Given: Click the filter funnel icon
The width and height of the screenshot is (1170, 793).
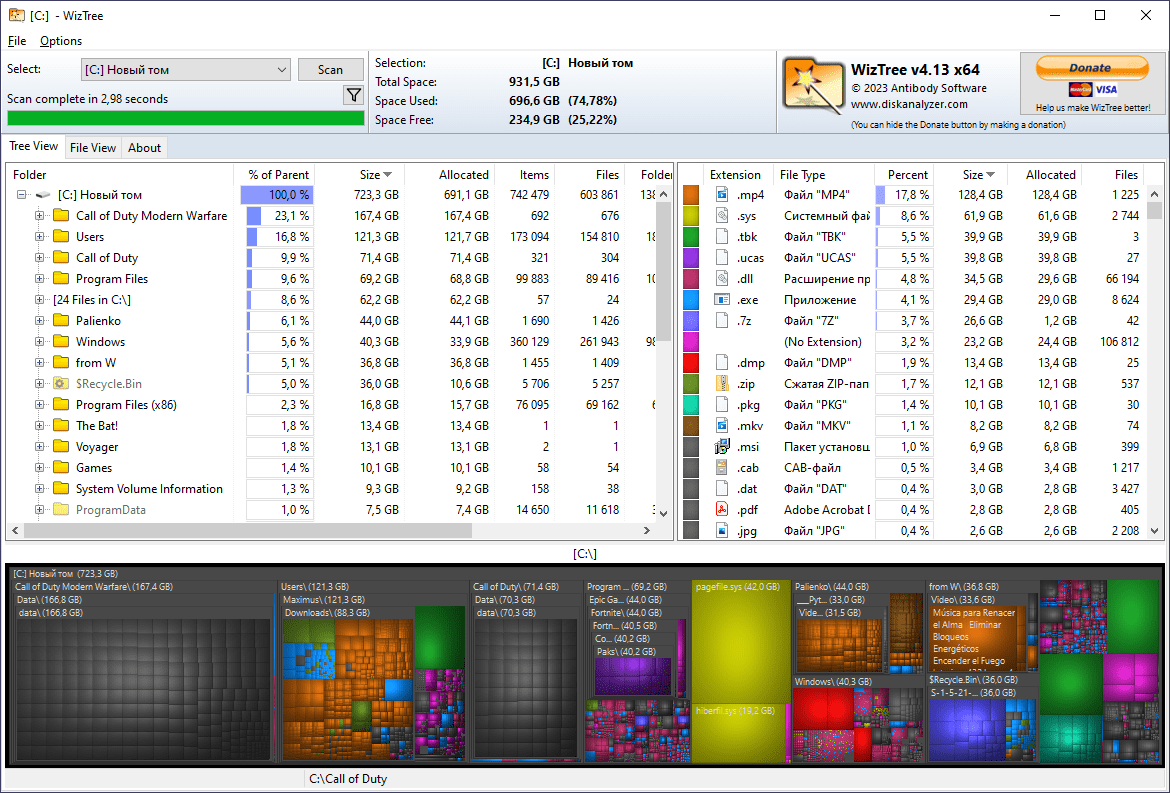Looking at the screenshot, I should pyautogui.click(x=354, y=95).
